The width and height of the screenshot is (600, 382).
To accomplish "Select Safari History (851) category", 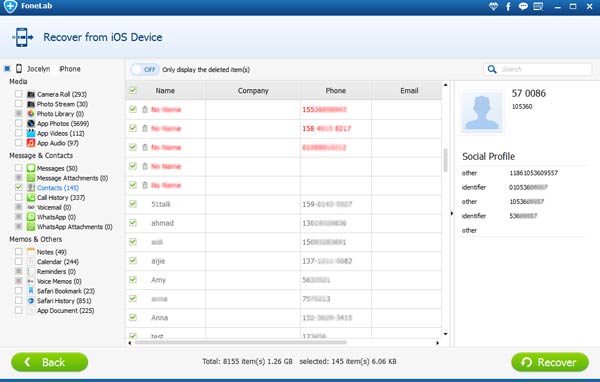I will 64,301.
